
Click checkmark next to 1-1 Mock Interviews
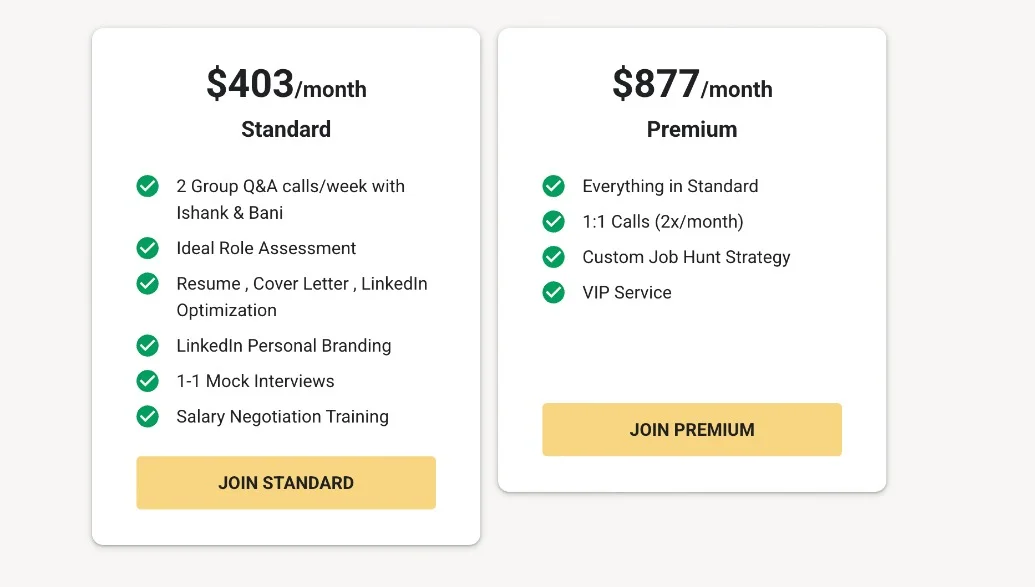pos(148,381)
